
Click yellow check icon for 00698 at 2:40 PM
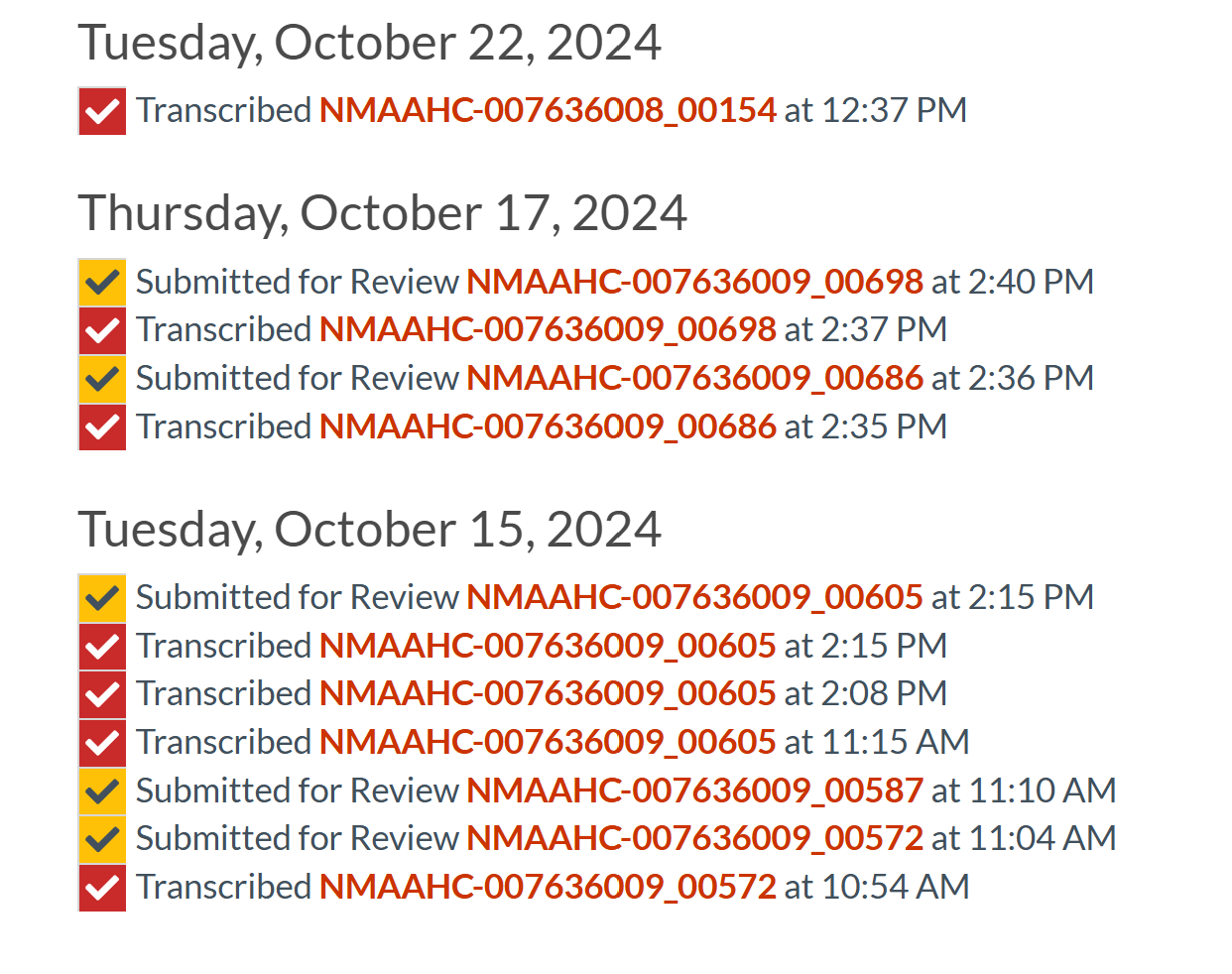[102, 283]
